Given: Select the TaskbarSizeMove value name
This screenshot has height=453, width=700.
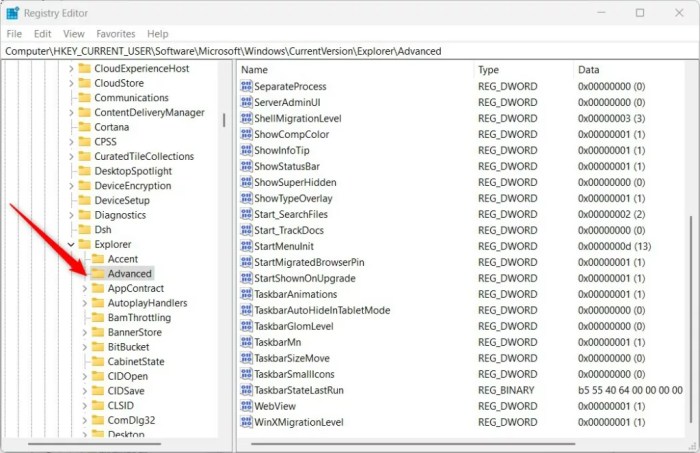Looking at the screenshot, I should (x=292, y=358).
